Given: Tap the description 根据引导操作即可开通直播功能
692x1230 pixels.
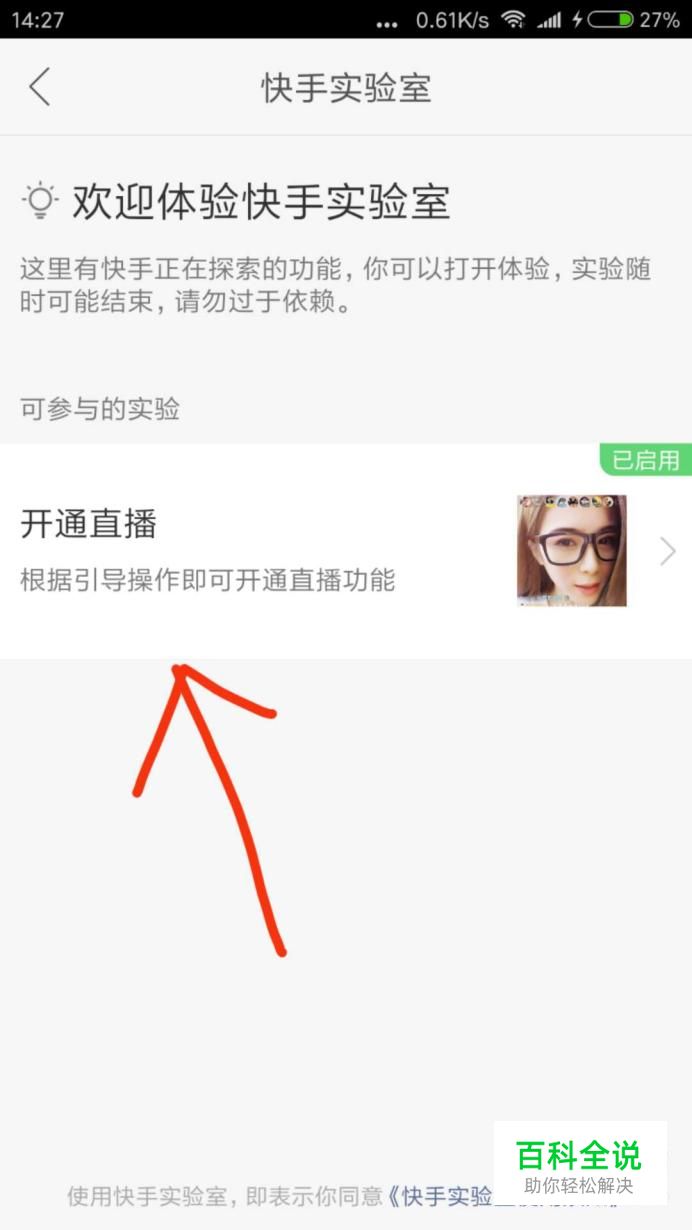Looking at the screenshot, I should 208,579.
